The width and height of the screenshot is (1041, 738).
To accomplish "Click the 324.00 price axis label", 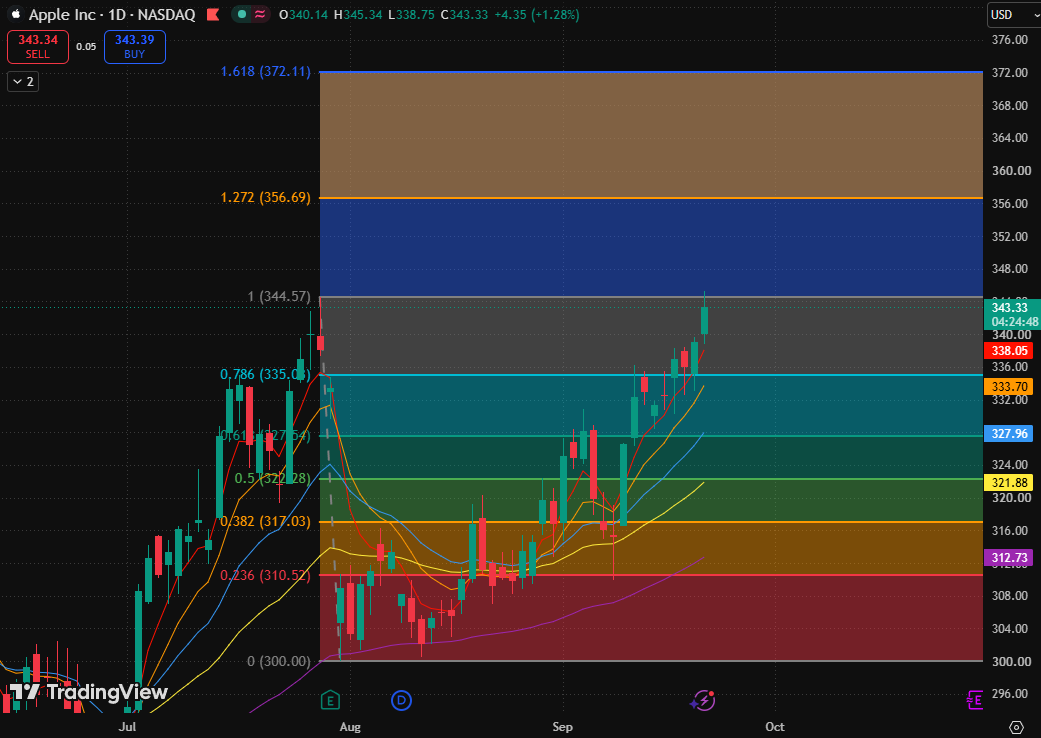I will click(1010, 465).
